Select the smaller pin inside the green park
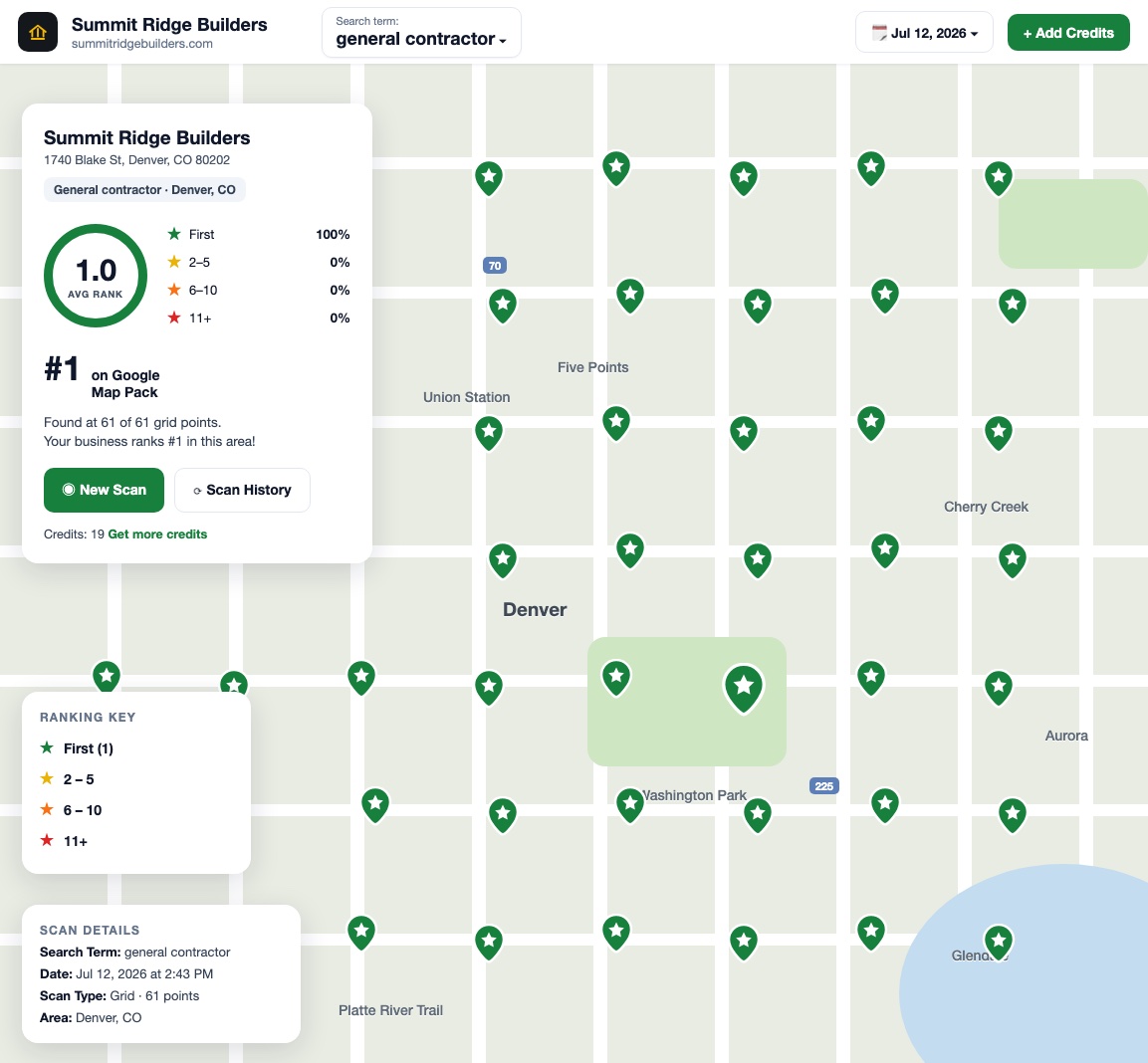 (616, 678)
